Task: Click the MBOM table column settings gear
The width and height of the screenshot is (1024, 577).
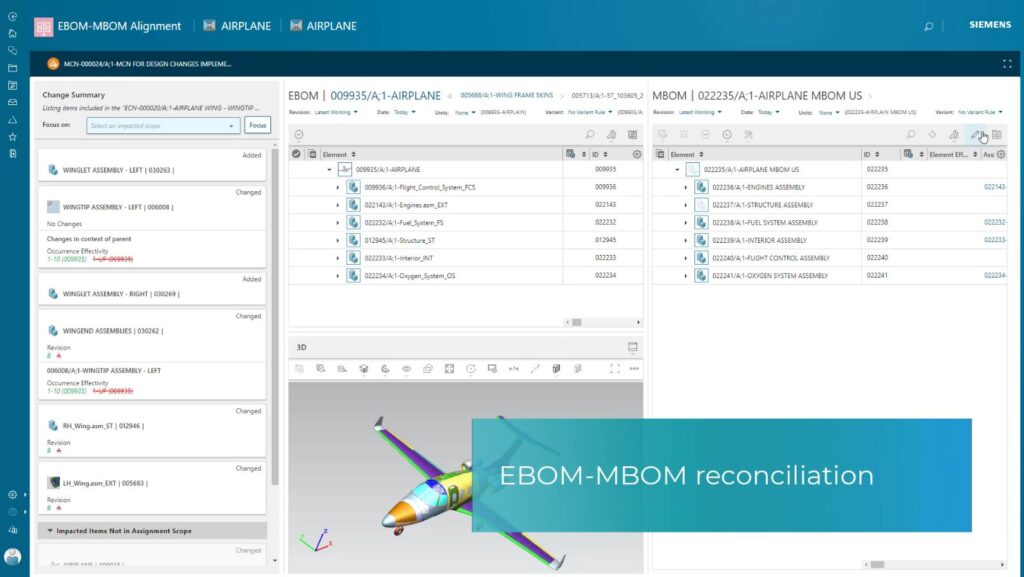Action: (x=1001, y=155)
